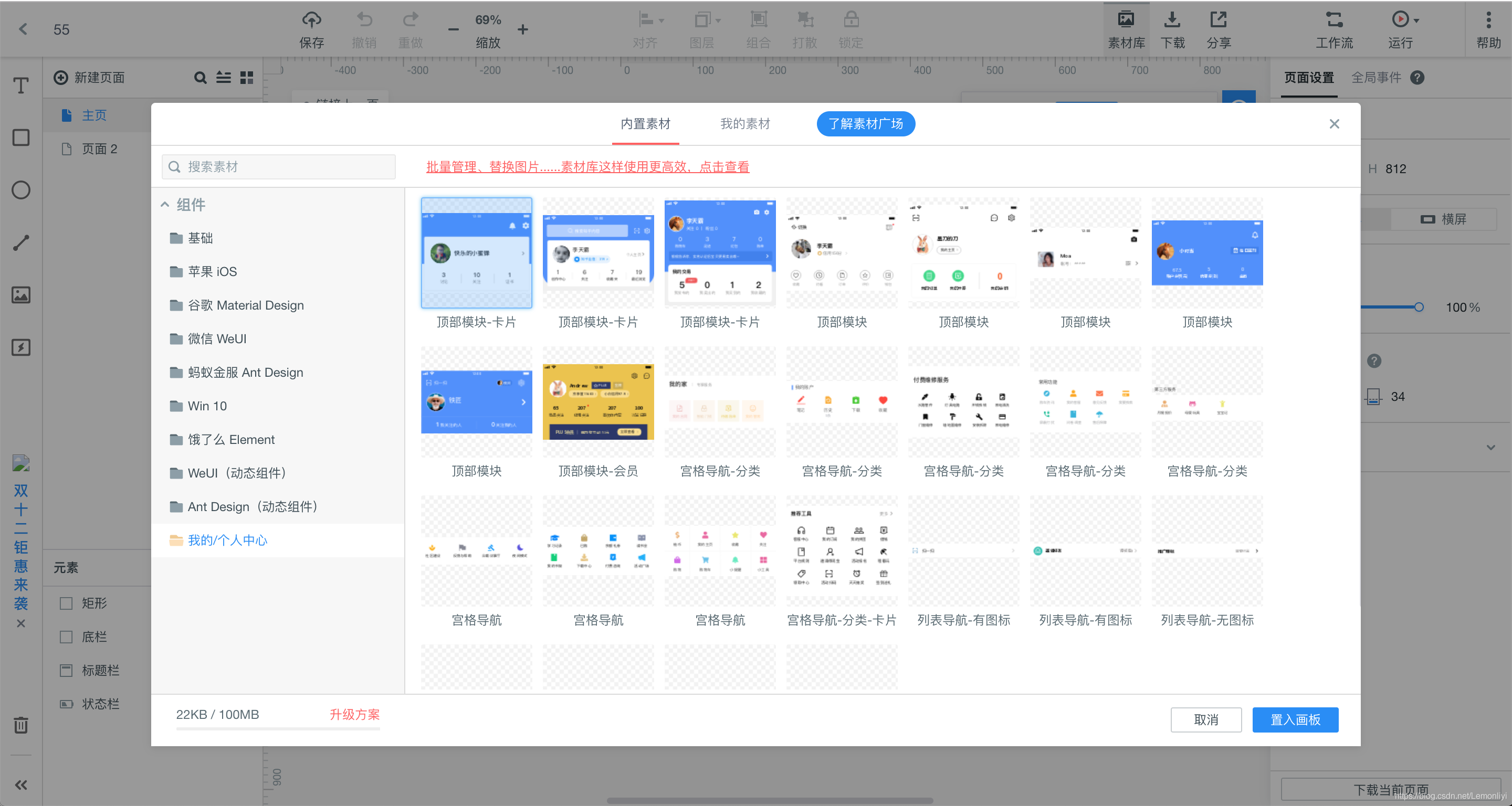Viewport: 1512px width, 806px height.
Task: Toggle the 底栏 (Bottom Bar) element checkbox
Action: point(66,637)
